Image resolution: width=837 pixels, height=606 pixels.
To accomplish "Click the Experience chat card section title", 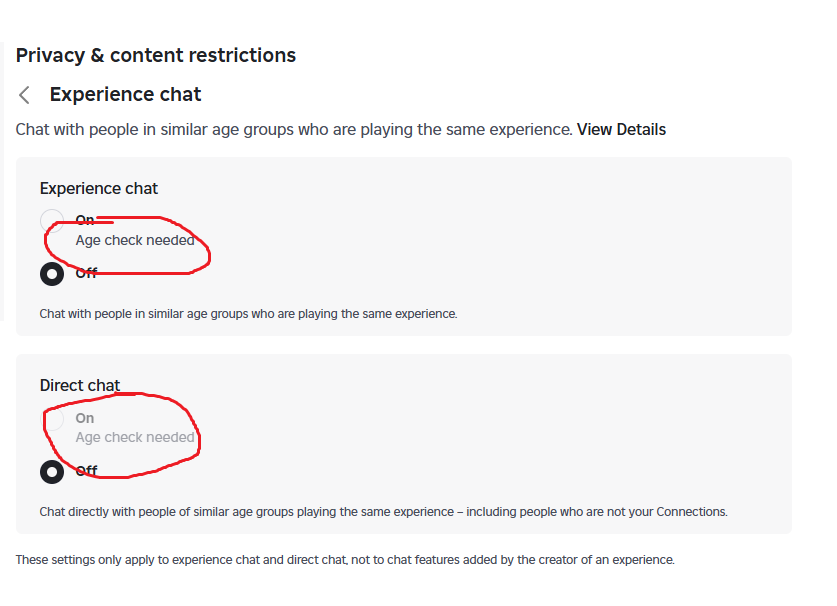I will pos(99,188).
